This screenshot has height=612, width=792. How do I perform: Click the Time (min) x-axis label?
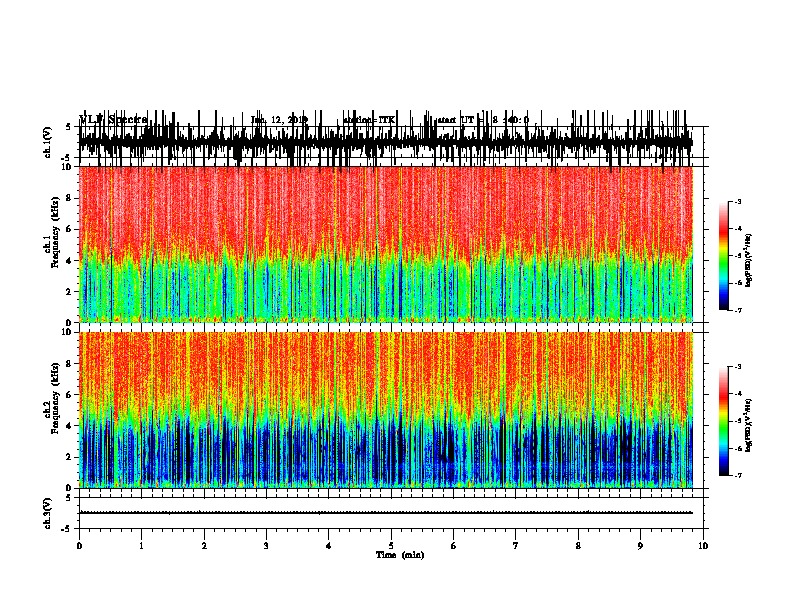pyautogui.click(x=400, y=555)
